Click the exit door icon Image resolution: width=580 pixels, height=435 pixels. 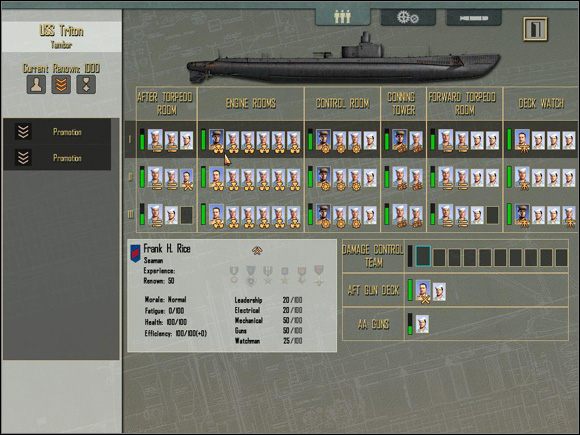(535, 29)
